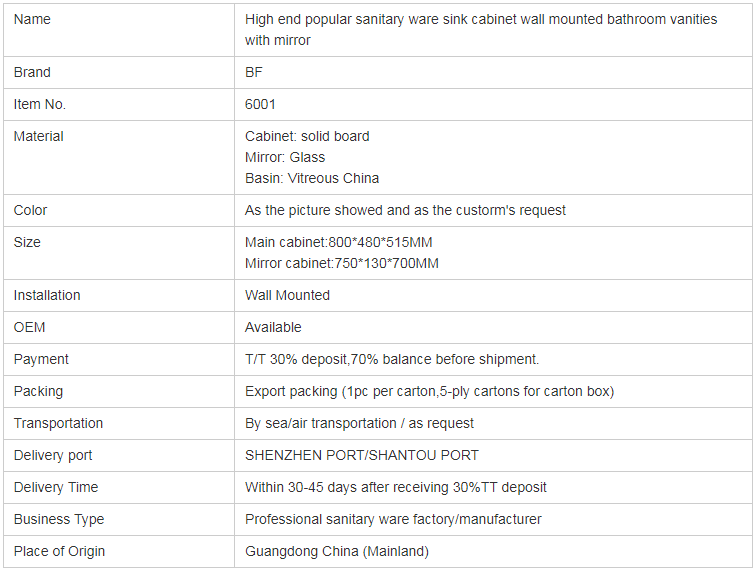The height and width of the screenshot is (570, 755).
Task: Click 'Mirror cabinet:750*130*700MM' size text
Action: [342, 263]
